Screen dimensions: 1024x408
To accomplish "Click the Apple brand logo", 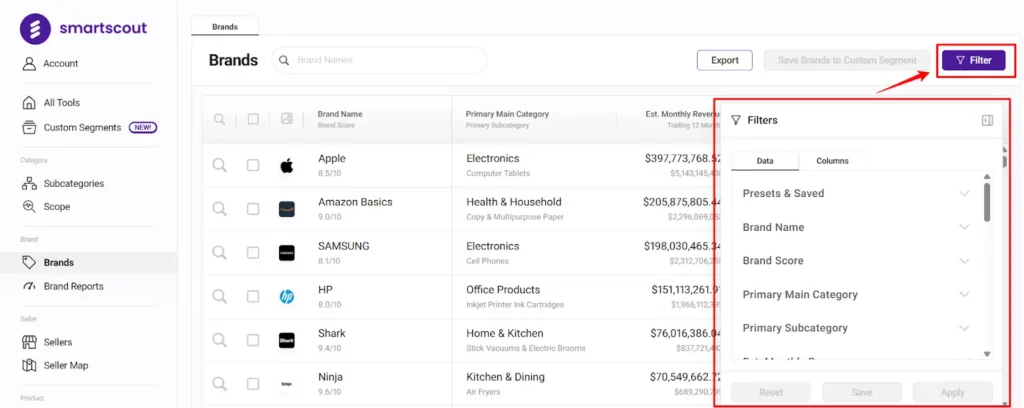I will click(287, 166).
